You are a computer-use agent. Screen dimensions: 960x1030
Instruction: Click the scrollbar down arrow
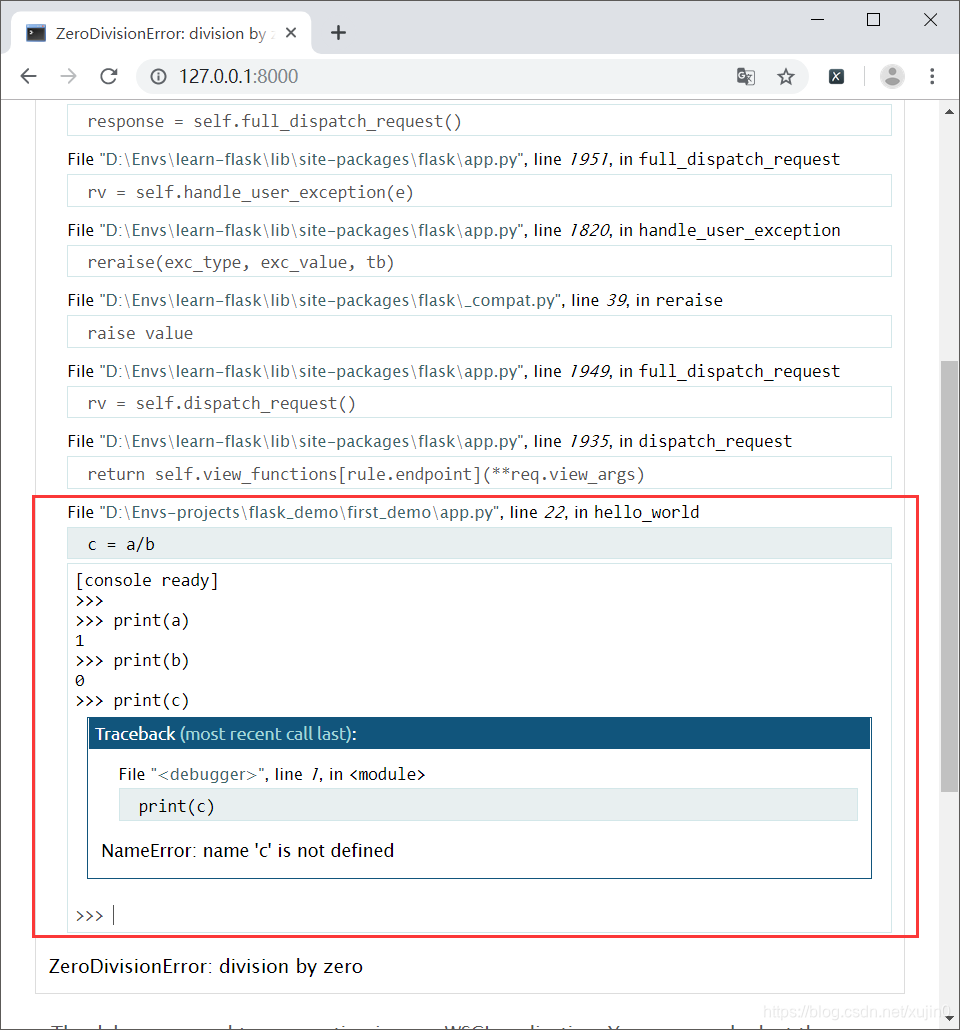click(949, 1019)
